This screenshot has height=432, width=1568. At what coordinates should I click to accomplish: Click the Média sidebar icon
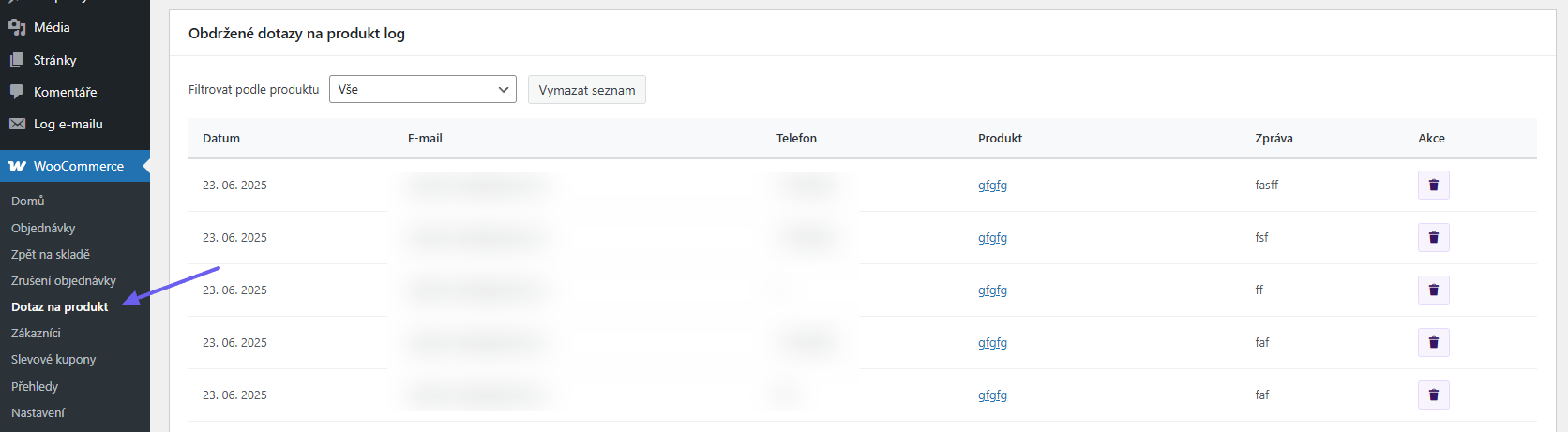(x=17, y=27)
